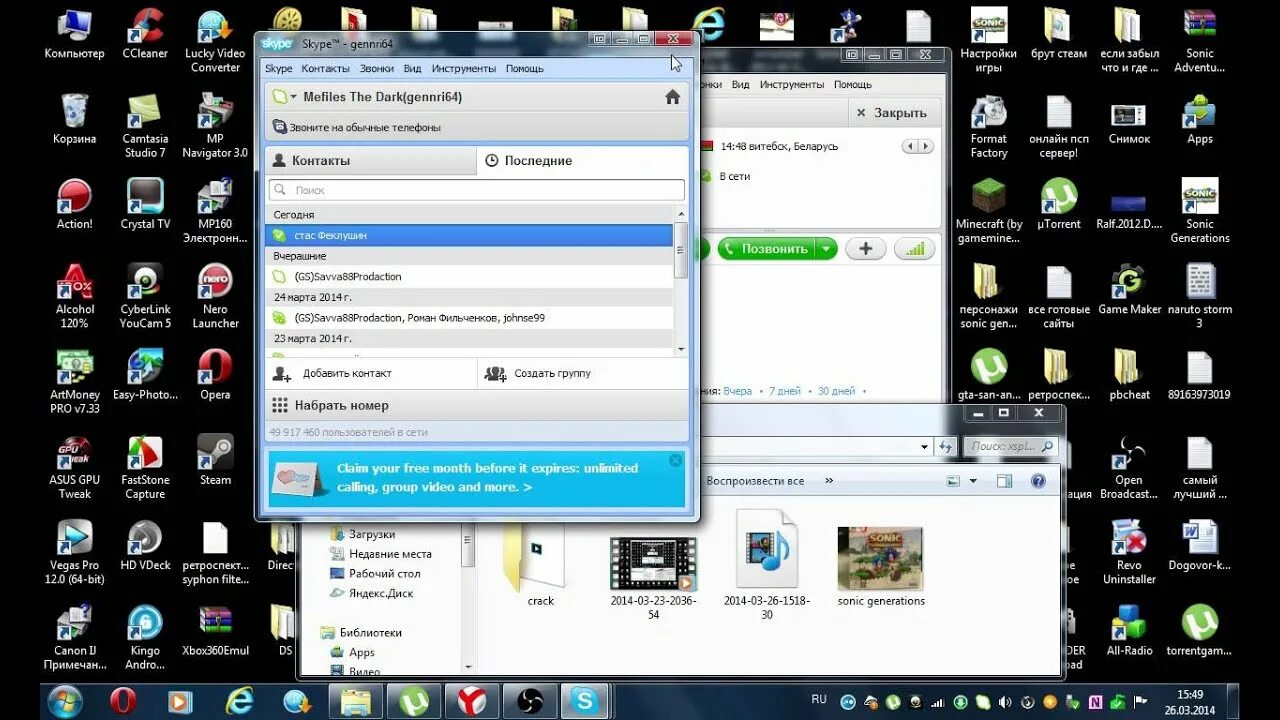Open Opera desktop shortcut
The width and height of the screenshot is (1280, 720).
tap(215, 375)
